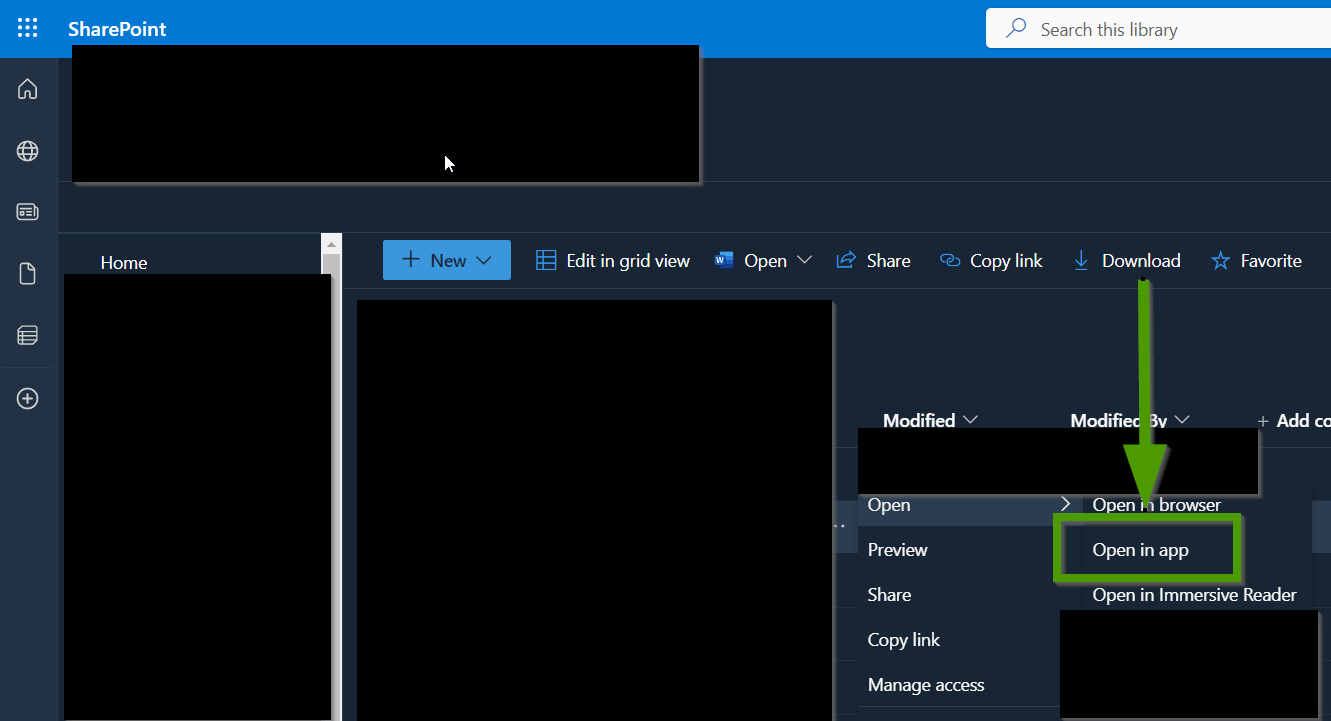Image resolution: width=1331 pixels, height=721 pixels.
Task: Select the Lists icon in the sidebar
Action: [27, 335]
